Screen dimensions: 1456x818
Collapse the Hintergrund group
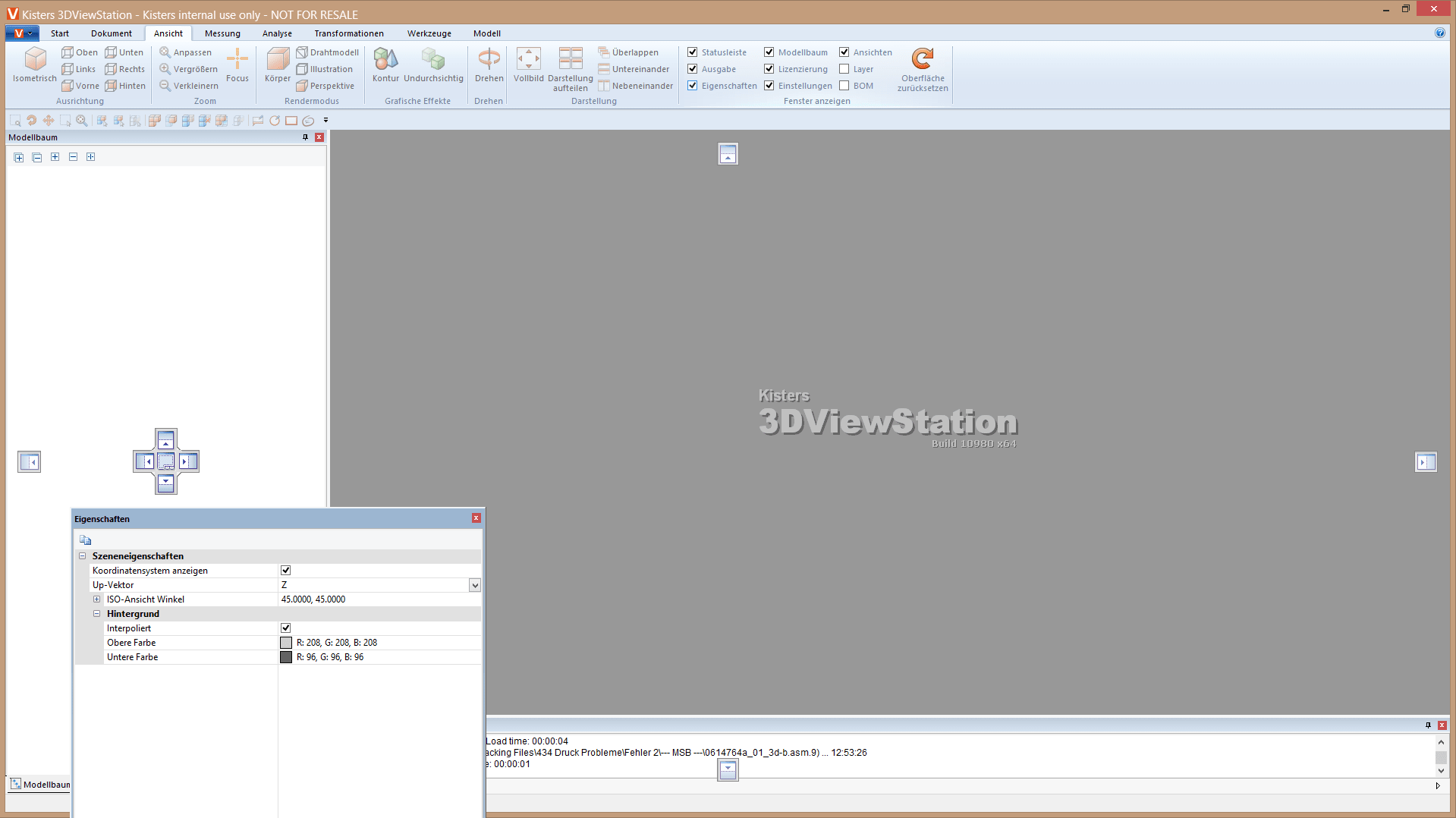click(97, 614)
